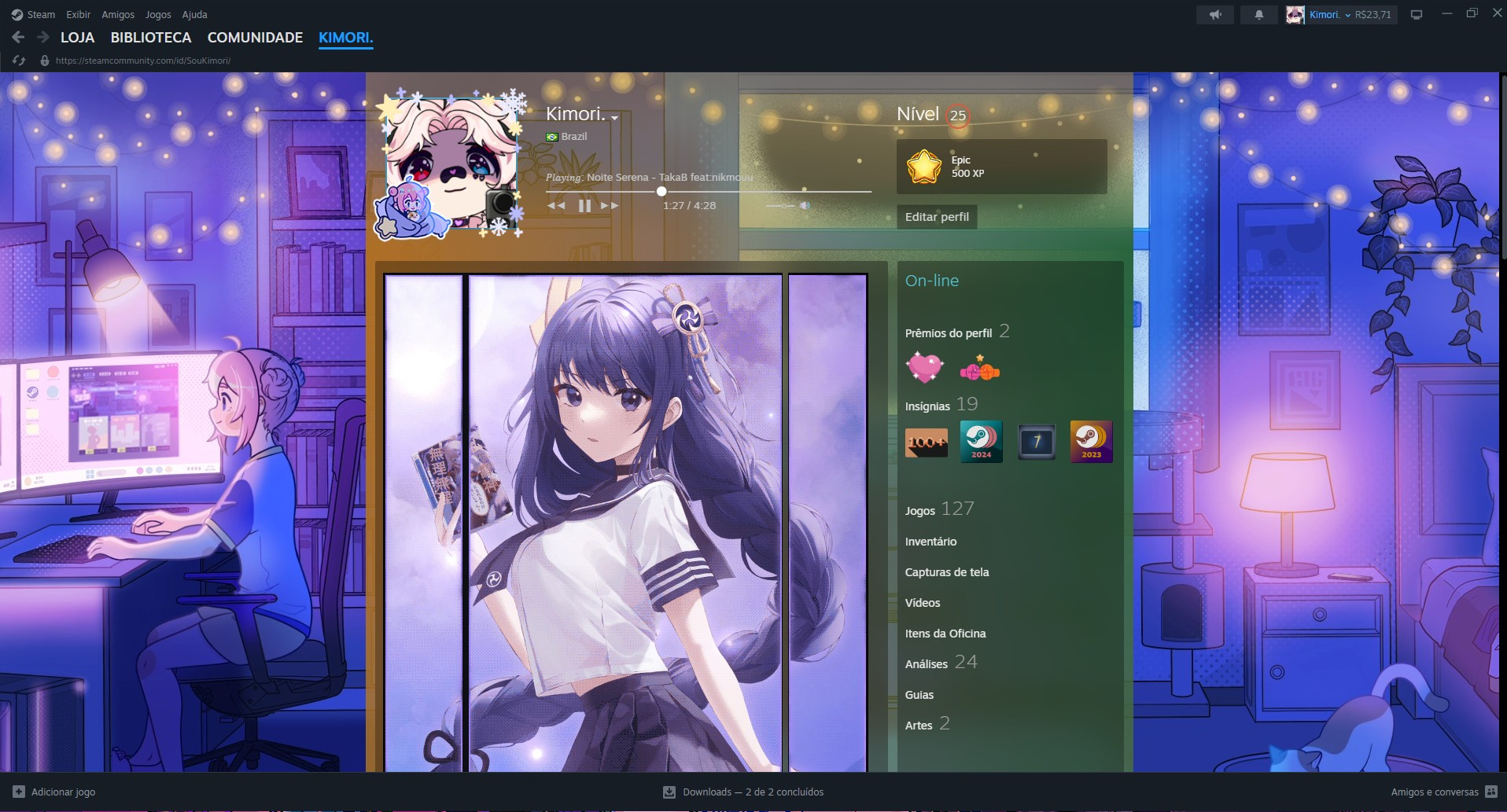Click the level 25 badge circle
1507x812 pixels.
click(957, 116)
